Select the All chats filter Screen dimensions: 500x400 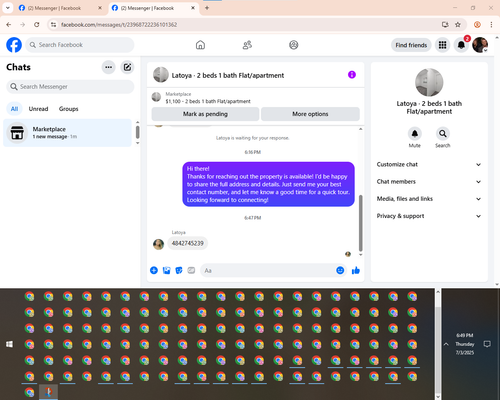[x=14, y=109]
